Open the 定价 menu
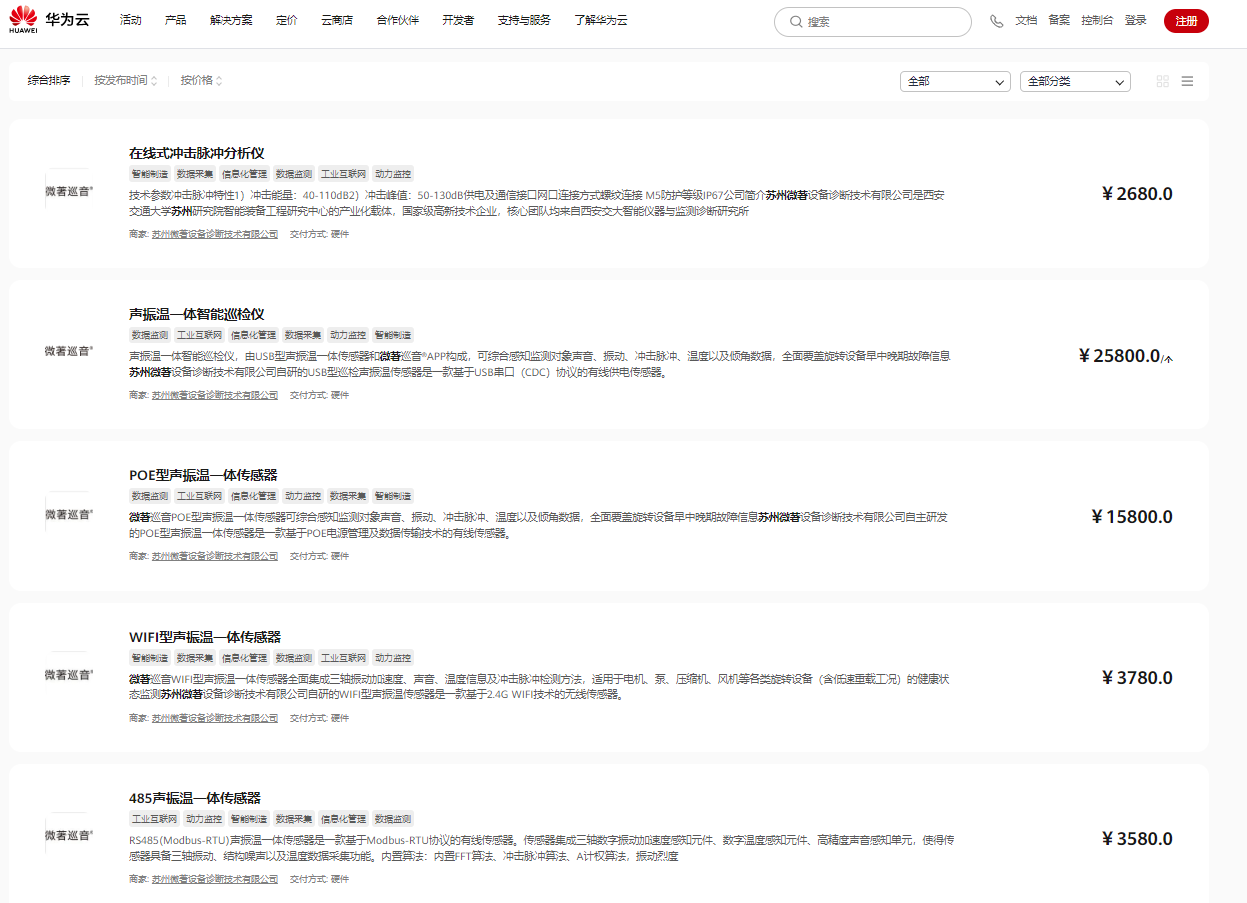1247x903 pixels. coord(287,21)
